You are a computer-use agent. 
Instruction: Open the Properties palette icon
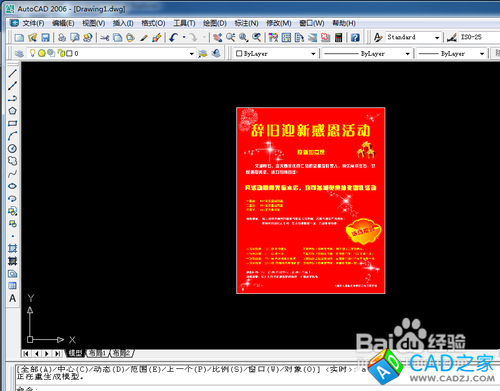[273, 37]
